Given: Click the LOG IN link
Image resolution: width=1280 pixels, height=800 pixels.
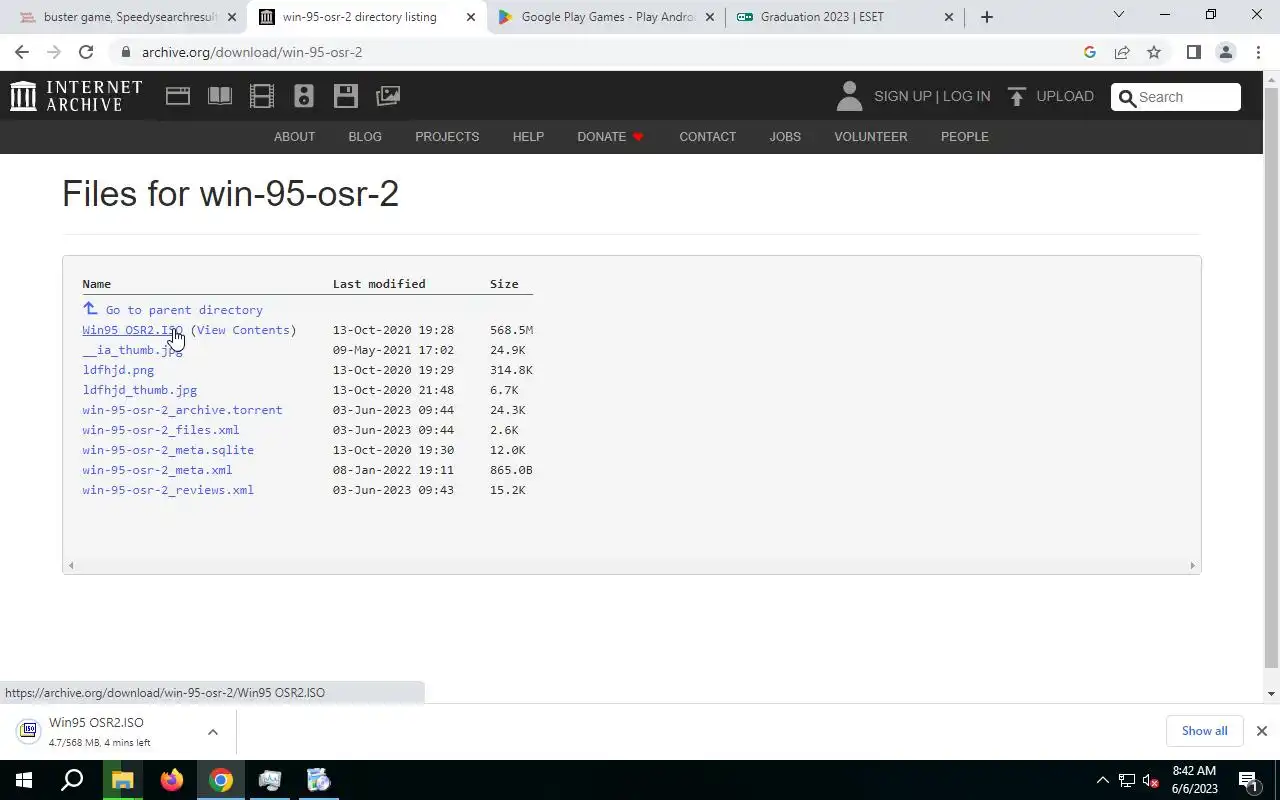Looking at the screenshot, I should [x=966, y=96].
